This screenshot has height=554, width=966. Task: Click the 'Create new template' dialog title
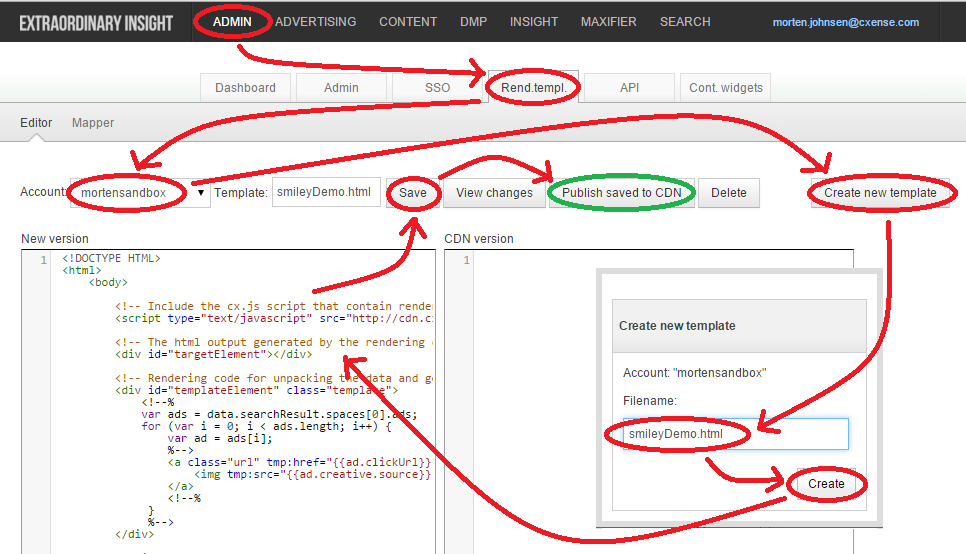point(677,325)
